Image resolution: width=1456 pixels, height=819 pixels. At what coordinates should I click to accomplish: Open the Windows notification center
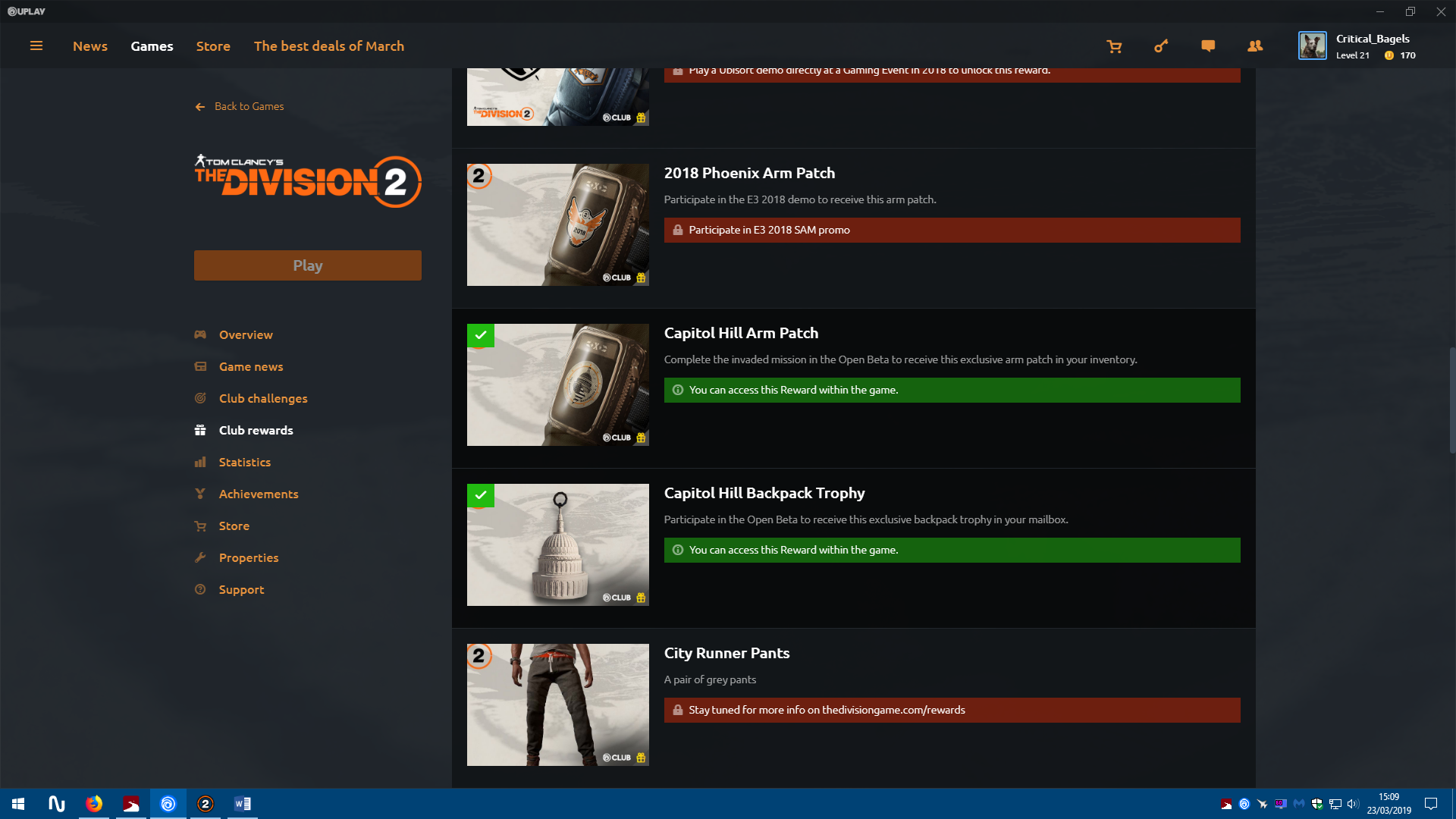point(1431,804)
